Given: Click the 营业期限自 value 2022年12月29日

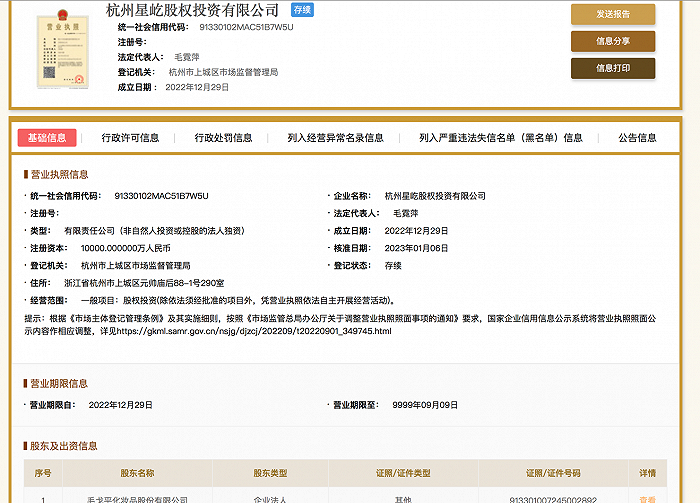Looking at the screenshot, I should point(121,405).
